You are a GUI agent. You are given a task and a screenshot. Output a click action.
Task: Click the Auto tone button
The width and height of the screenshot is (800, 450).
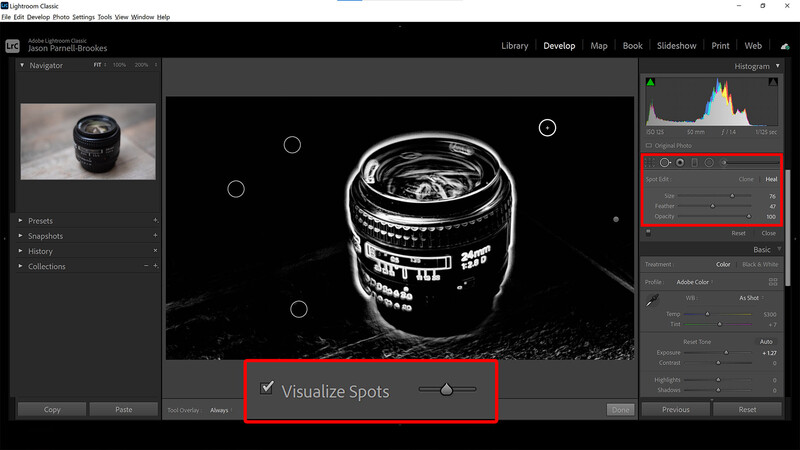pyautogui.click(x=766, y=342)
